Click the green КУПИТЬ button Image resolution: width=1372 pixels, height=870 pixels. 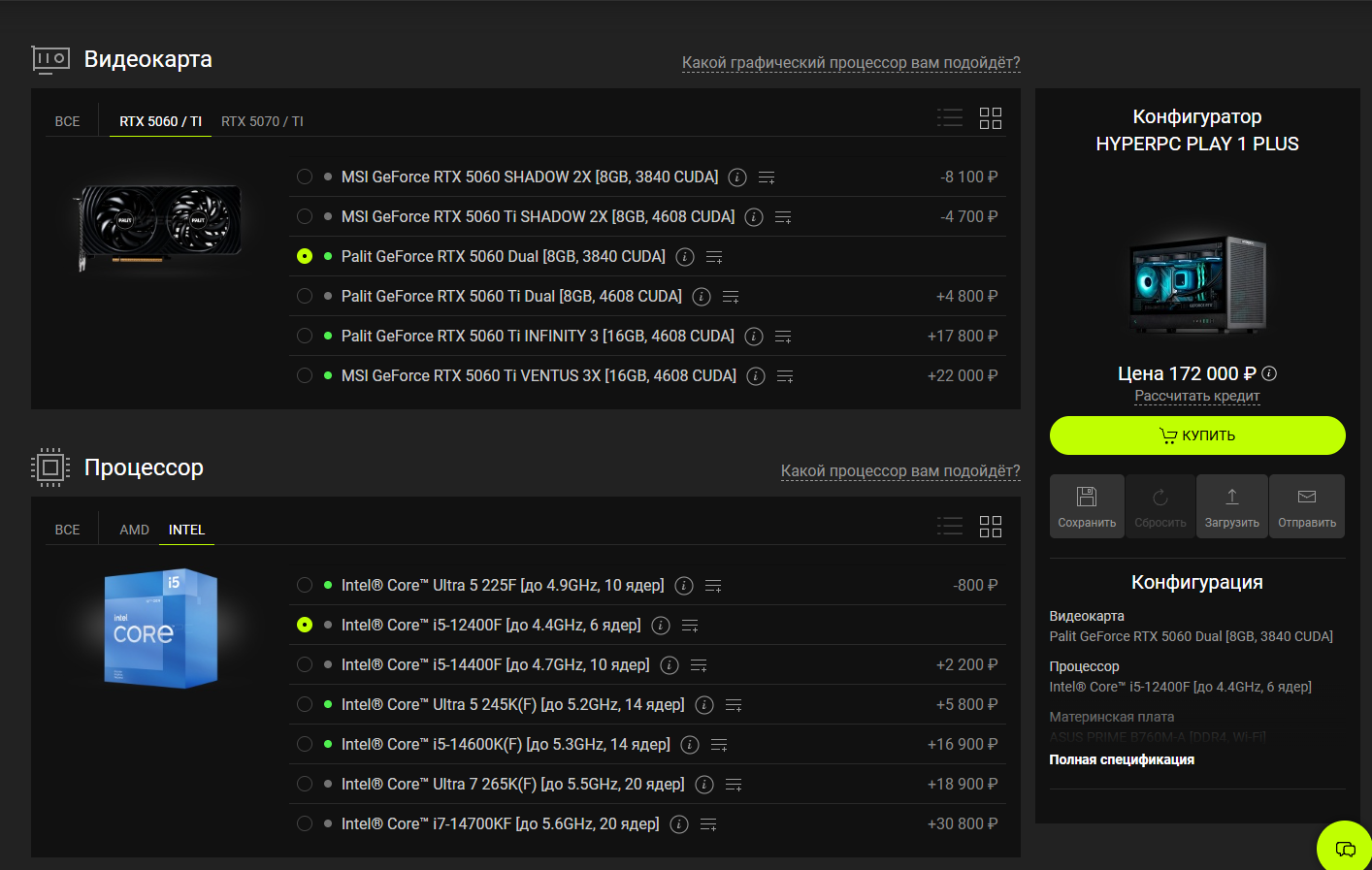tap(1197, 435)
